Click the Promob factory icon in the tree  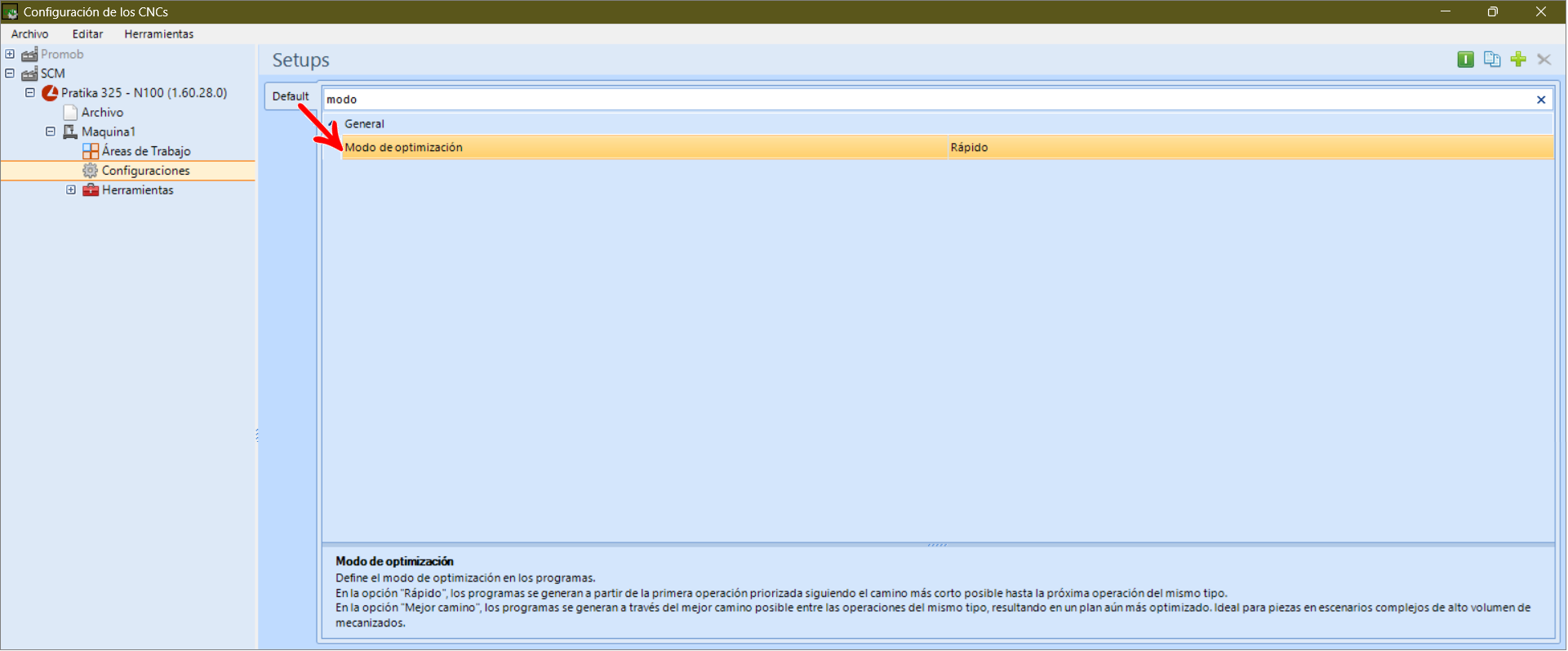click(x=29, y=55)
